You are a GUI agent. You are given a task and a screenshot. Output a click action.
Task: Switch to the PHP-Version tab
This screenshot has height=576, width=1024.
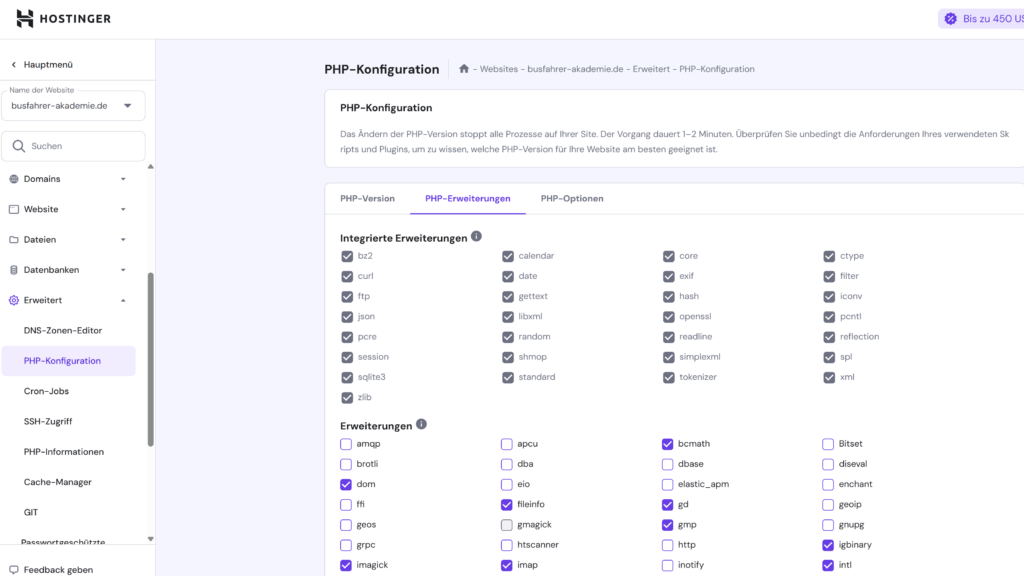pyautogui.click(x=367, y=199)
